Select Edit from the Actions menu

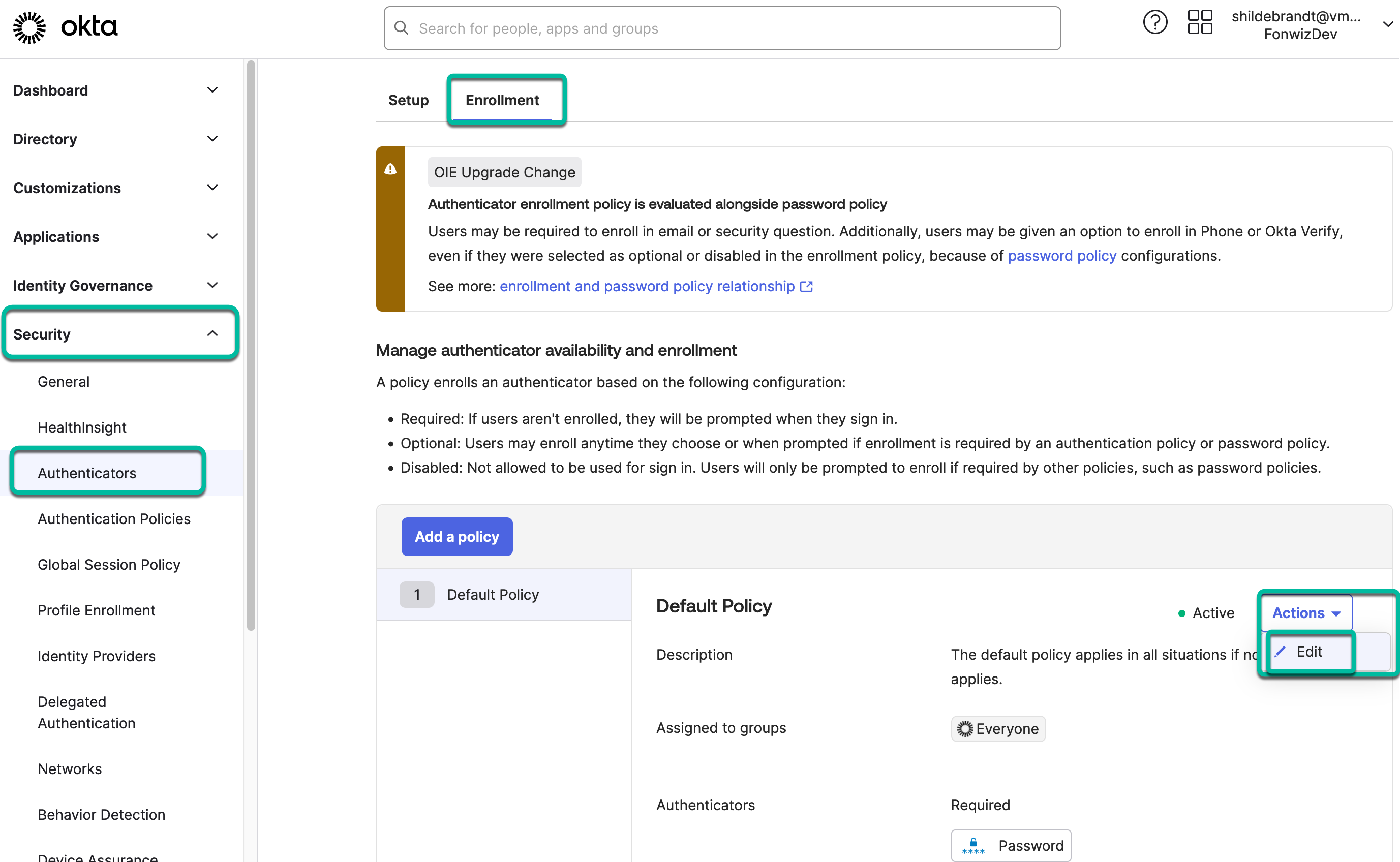pos(1310,651)
